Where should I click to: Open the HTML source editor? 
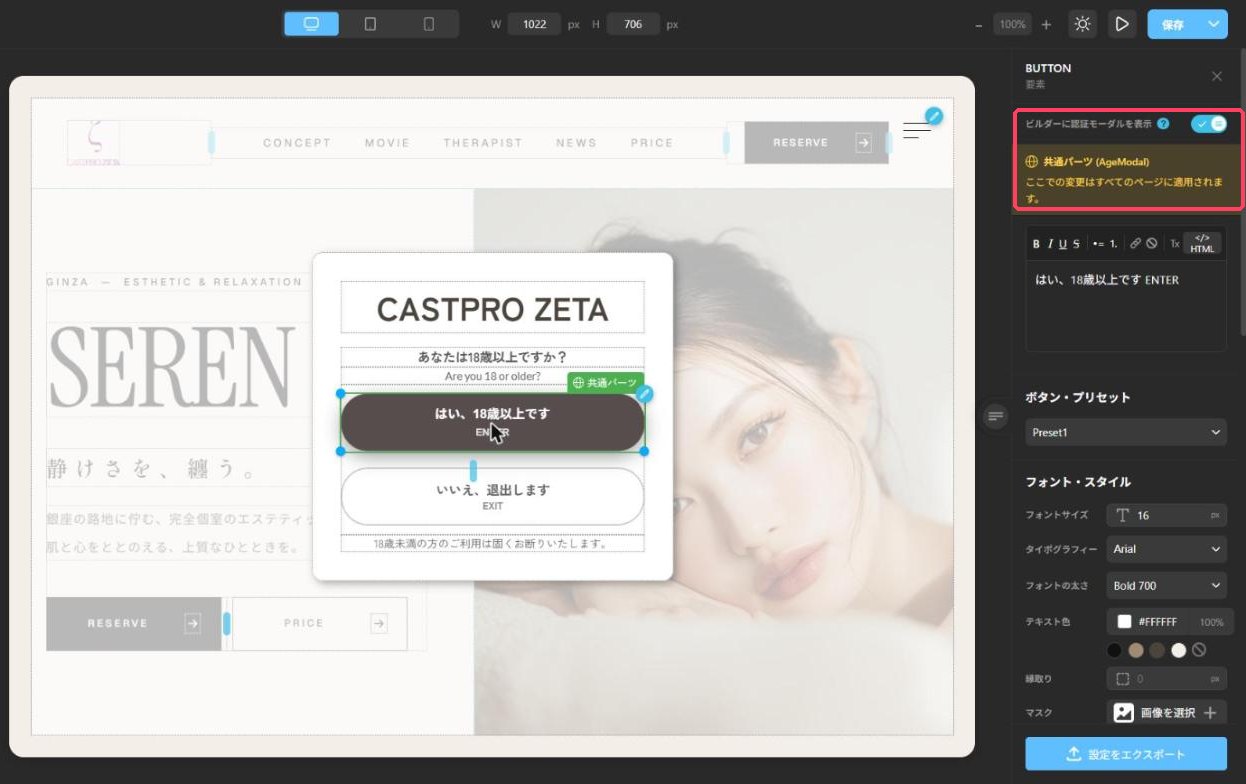(1202, 243)
